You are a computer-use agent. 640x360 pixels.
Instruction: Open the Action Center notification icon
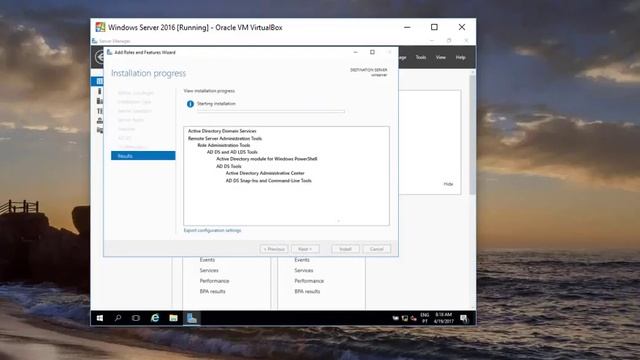[x=464, y=318]
